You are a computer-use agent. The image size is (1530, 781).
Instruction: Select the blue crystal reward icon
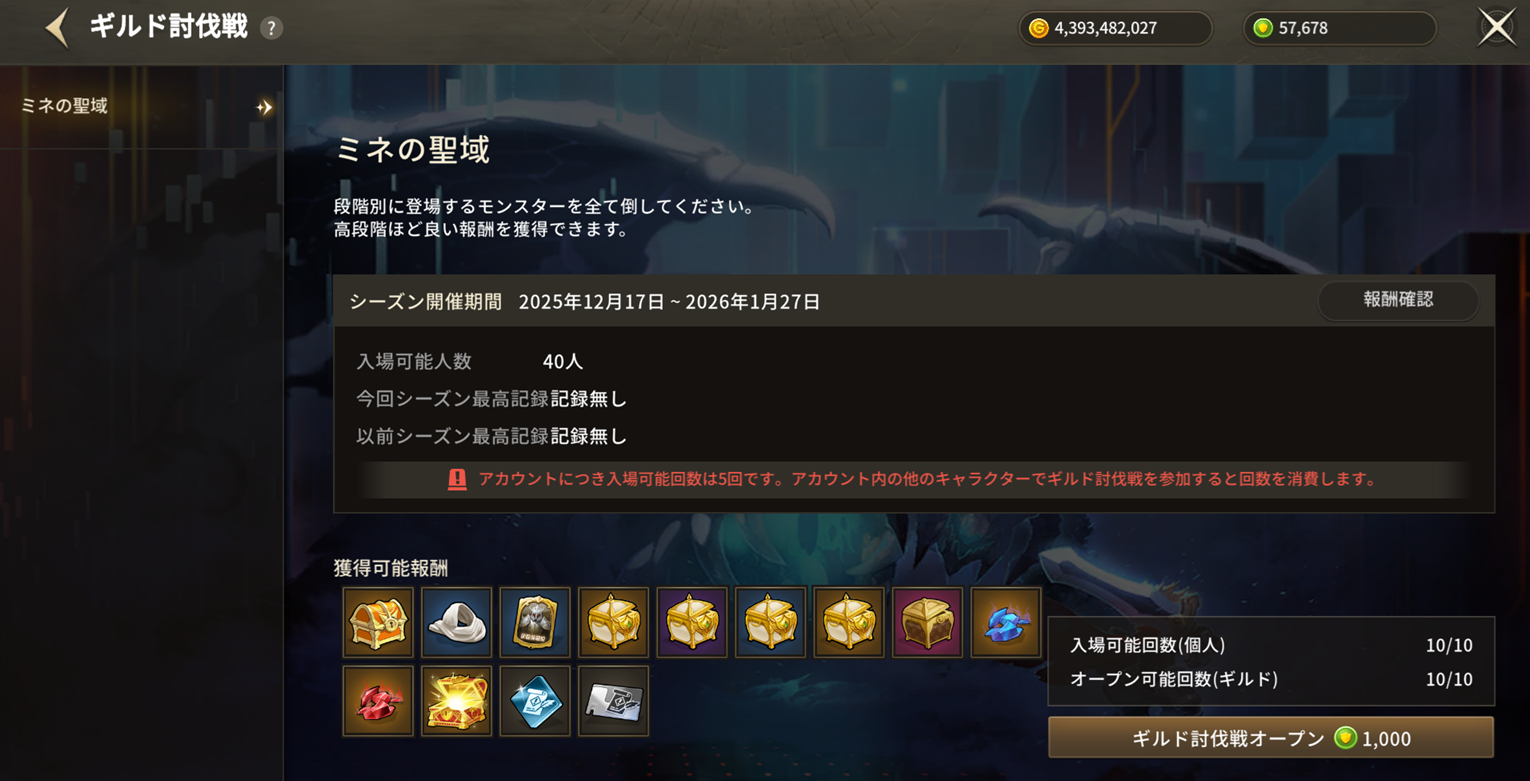pos(1006,622)
